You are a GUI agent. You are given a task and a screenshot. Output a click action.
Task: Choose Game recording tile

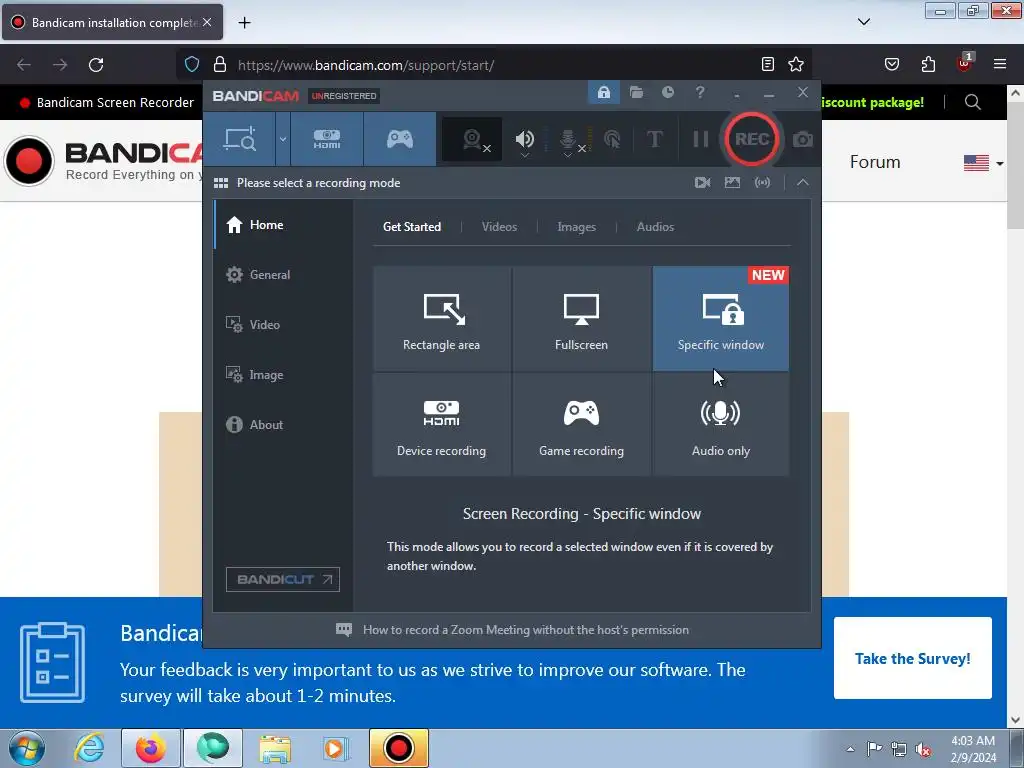[x=581, y=424]
